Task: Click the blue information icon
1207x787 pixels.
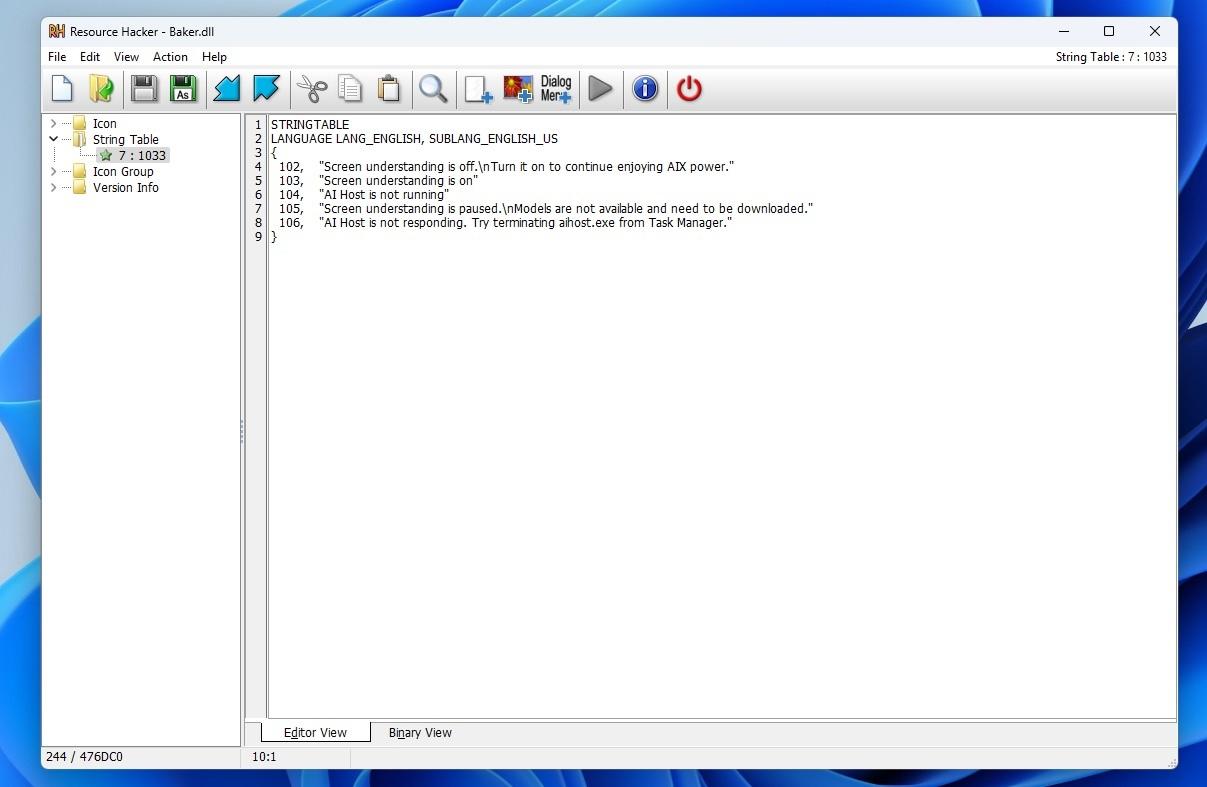Action: (x=645, y=89)
